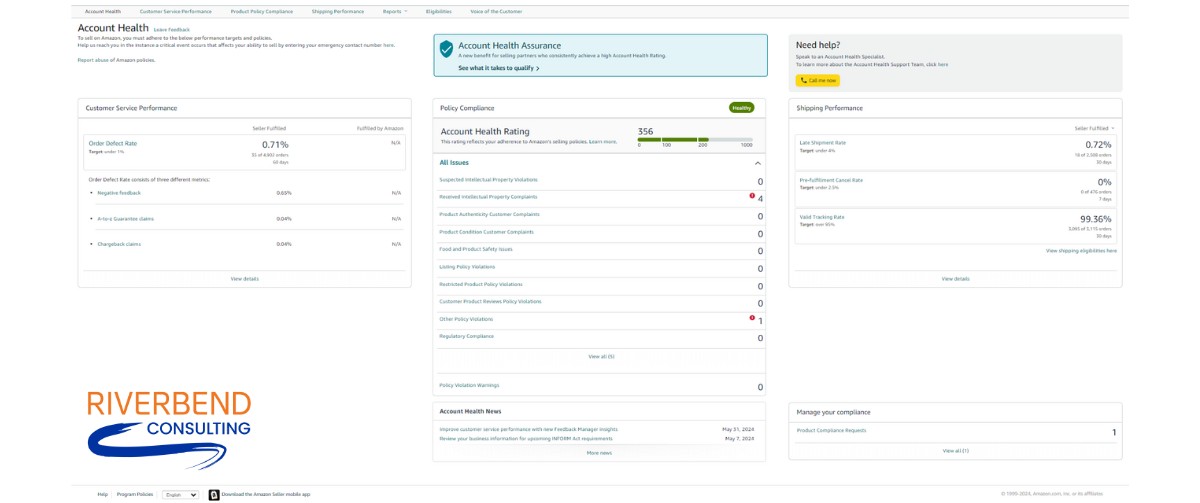1200x503 pixels.
Task: Click the green Healthy status badge
Action: coord(741,107)
